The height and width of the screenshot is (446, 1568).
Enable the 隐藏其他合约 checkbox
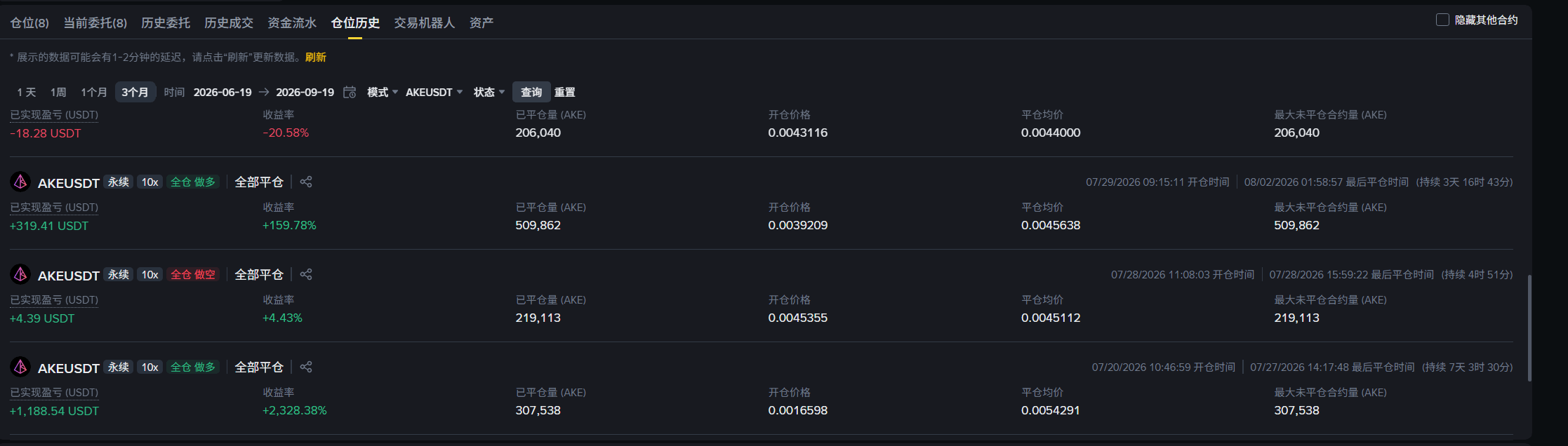(1442, 20)
